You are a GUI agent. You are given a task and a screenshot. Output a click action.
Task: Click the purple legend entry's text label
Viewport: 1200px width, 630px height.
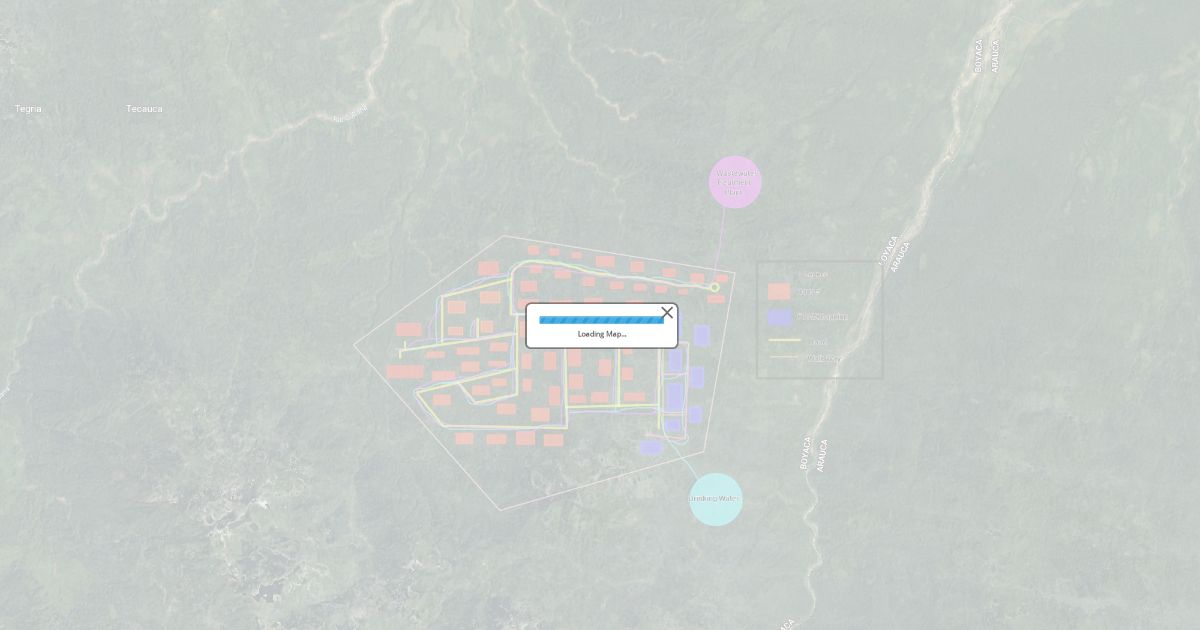tap(822, 317)
